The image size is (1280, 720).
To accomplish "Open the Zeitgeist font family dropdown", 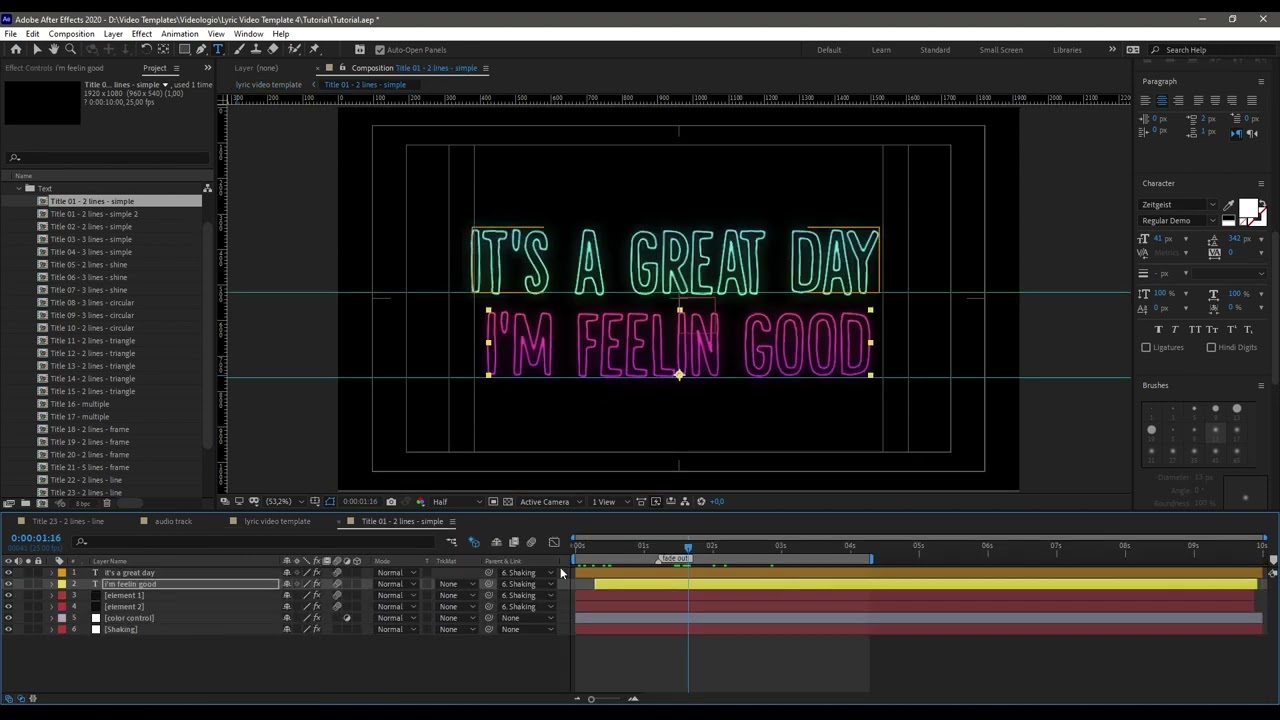I will (1178, 205).
